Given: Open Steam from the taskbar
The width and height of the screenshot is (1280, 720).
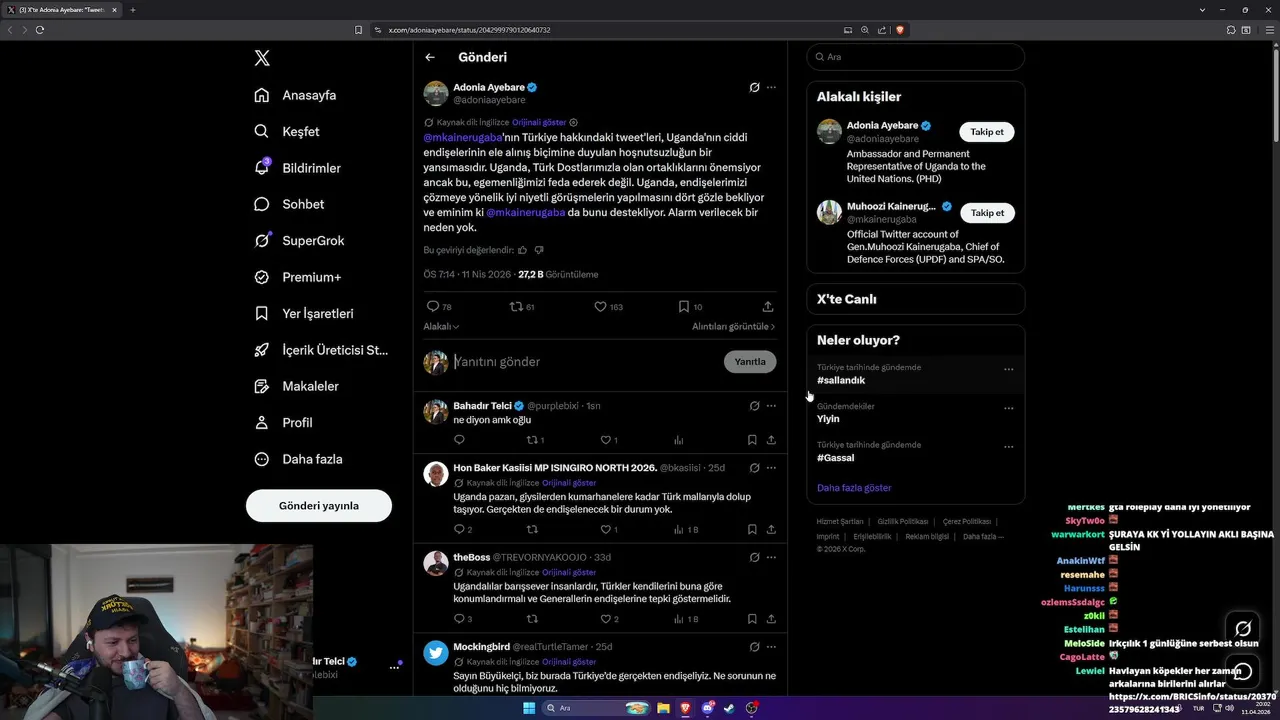Looking at the screenshot, I should click(x=729, y=708).
